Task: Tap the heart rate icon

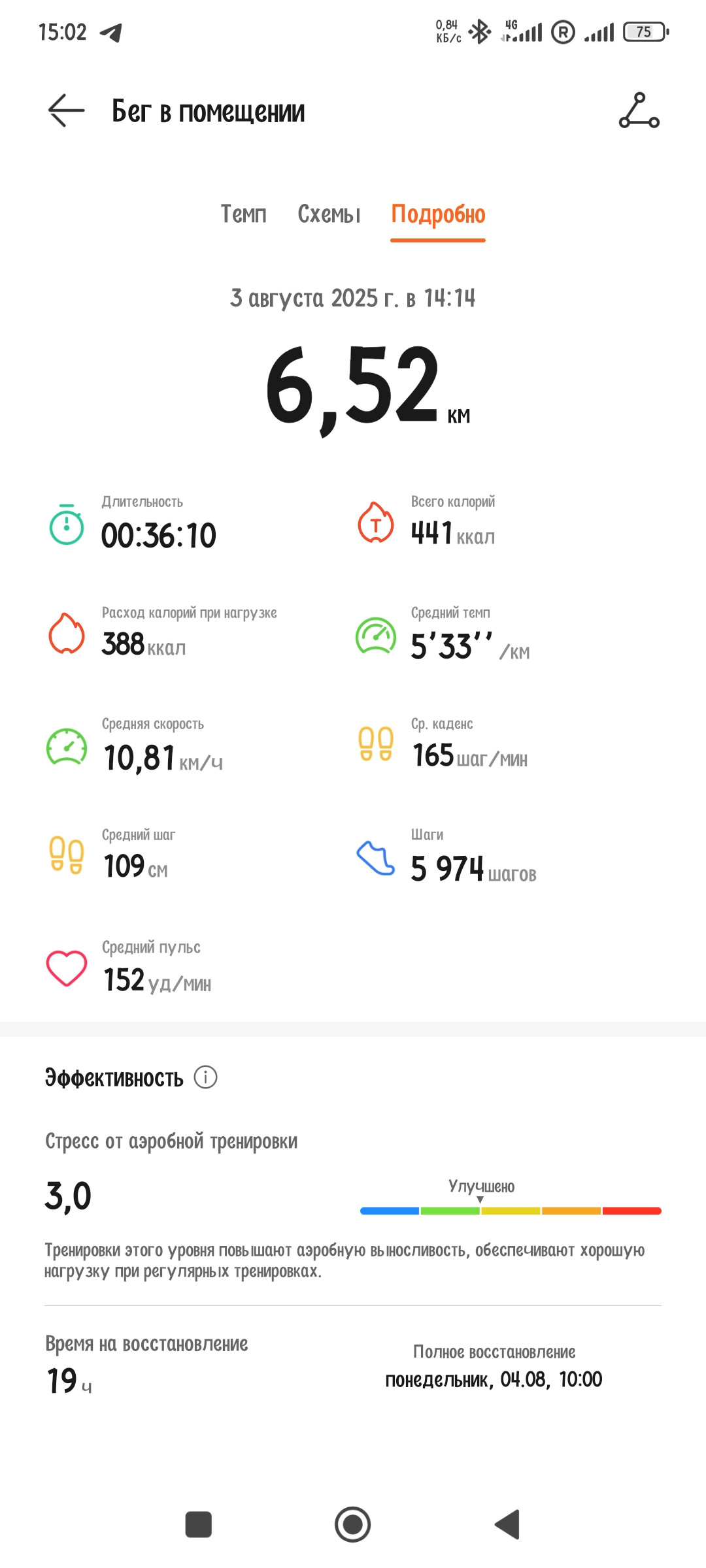Action: point(67,968)
